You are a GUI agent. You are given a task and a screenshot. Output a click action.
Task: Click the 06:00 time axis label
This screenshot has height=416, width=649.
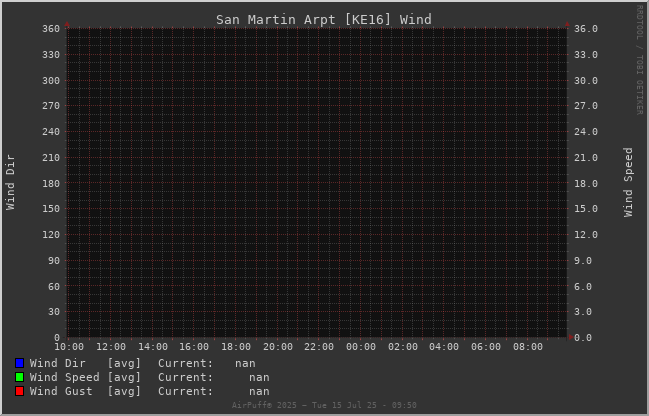486,347
